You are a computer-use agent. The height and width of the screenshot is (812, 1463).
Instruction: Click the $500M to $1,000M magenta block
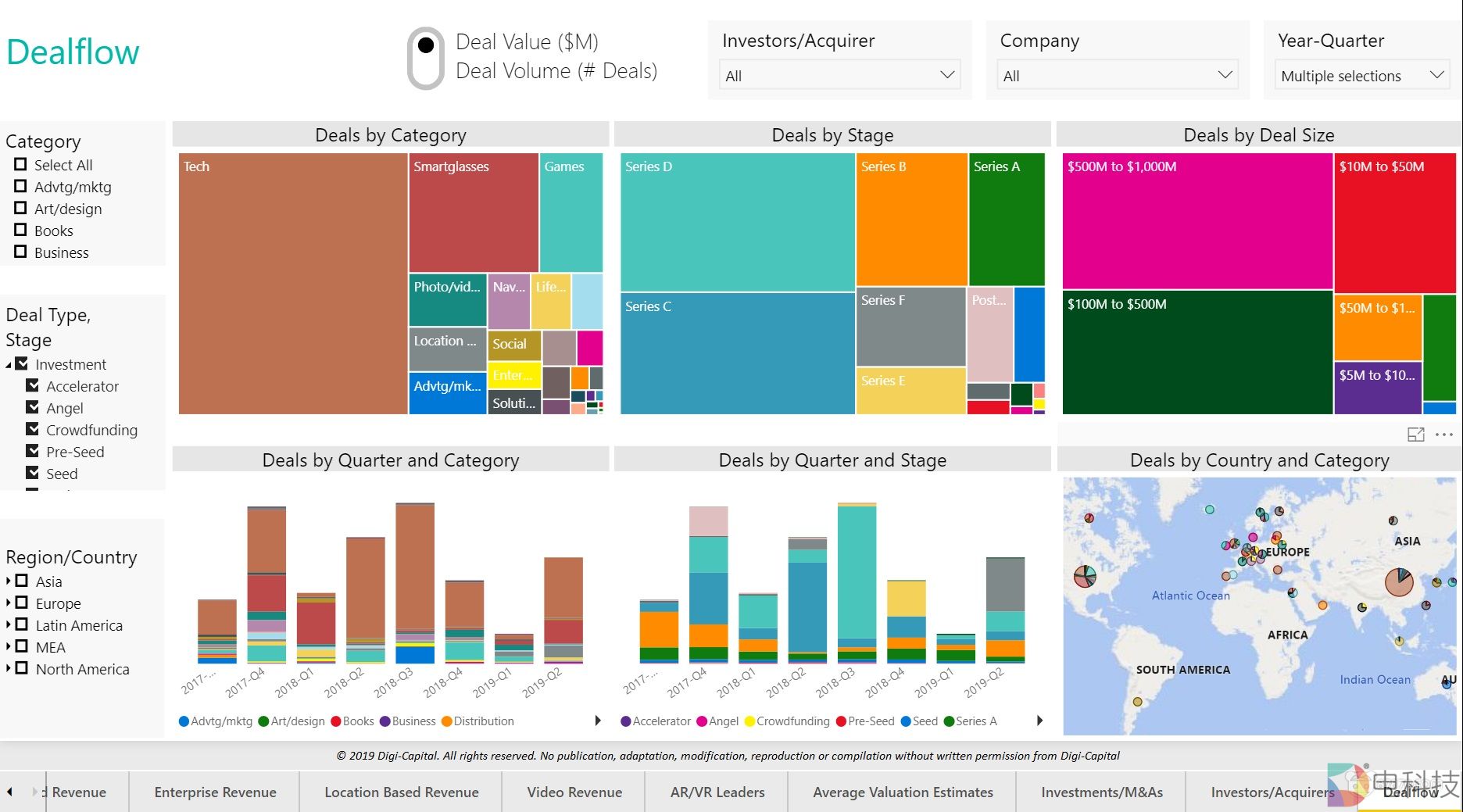1197,223
